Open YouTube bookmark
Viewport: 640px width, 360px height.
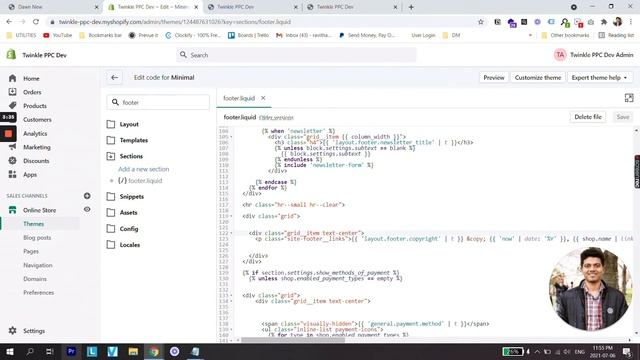point(58,36)
